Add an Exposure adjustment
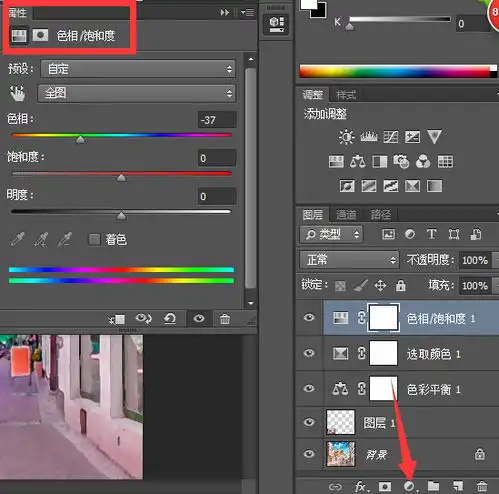This screenshot has height=494, width=499. pos(412,137)
